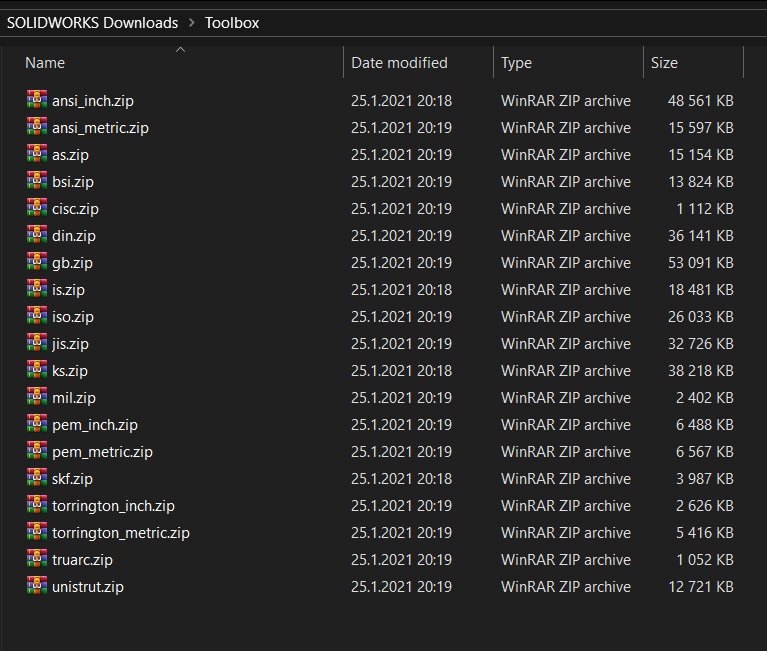This screenshot has height=651, width=767.
Task: Select the file name mil.zip
Action: point(74,398)
